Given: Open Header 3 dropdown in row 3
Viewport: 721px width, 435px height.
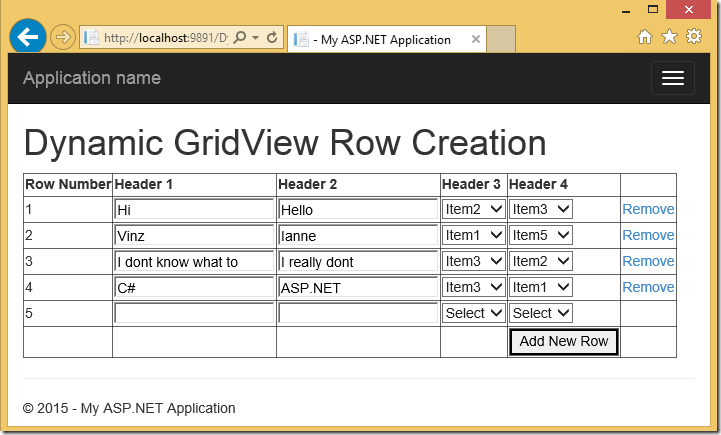Looking at the screenshot, I should coord(473,261).
